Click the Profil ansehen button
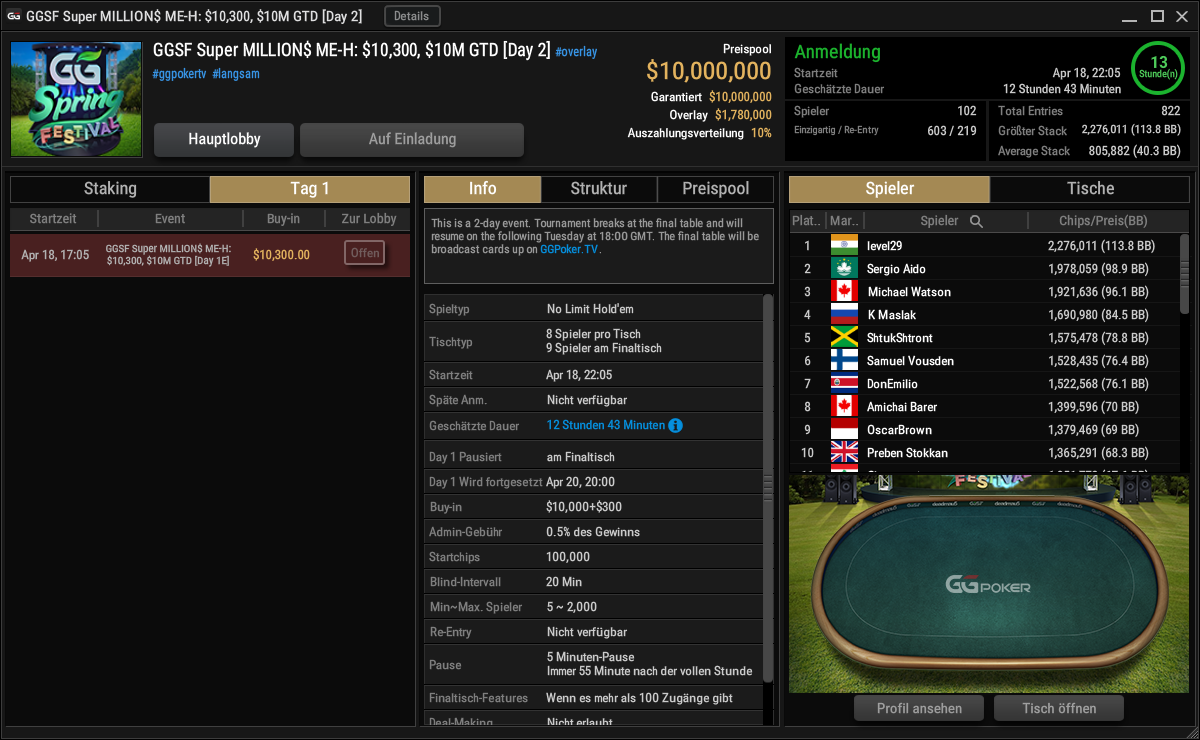 click(x=919, y=708)
